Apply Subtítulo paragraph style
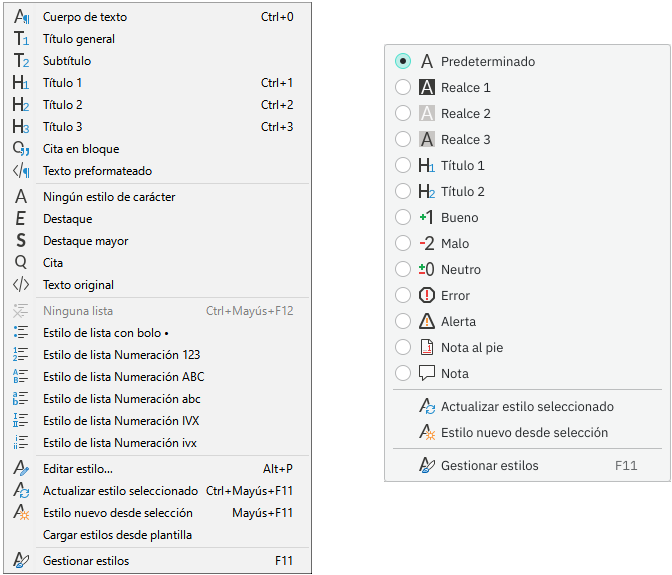 tap(158, 61)
